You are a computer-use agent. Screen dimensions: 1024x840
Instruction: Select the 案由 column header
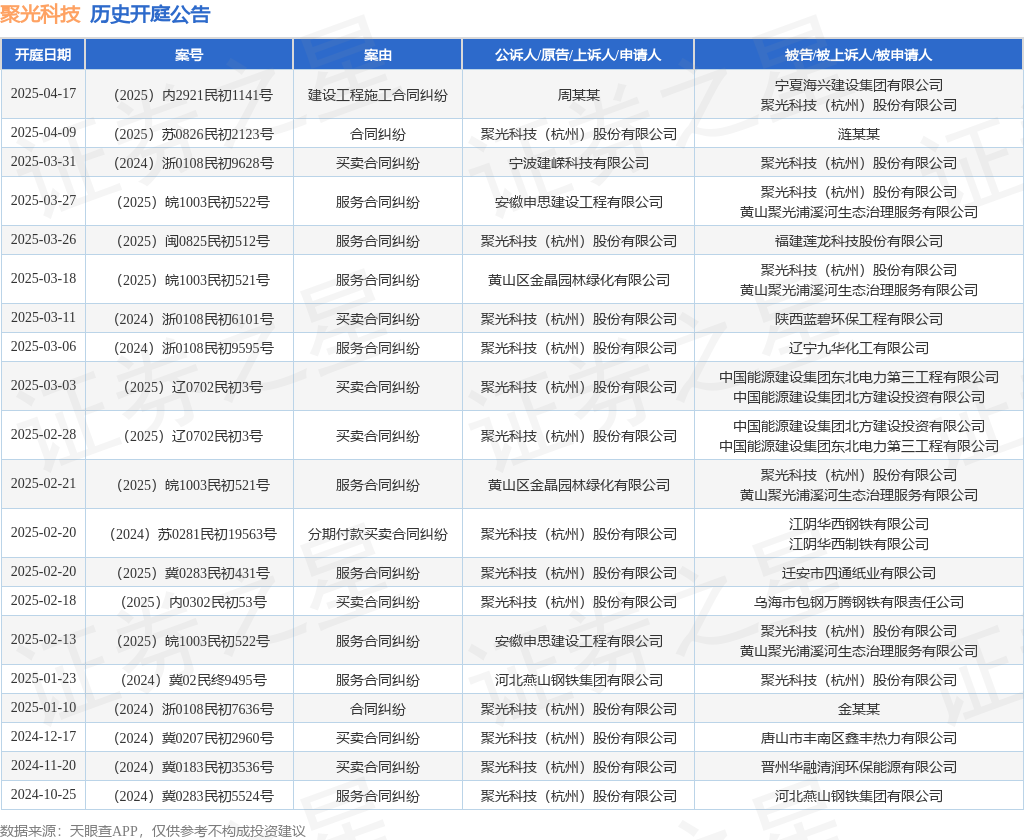tap(377, 55)
